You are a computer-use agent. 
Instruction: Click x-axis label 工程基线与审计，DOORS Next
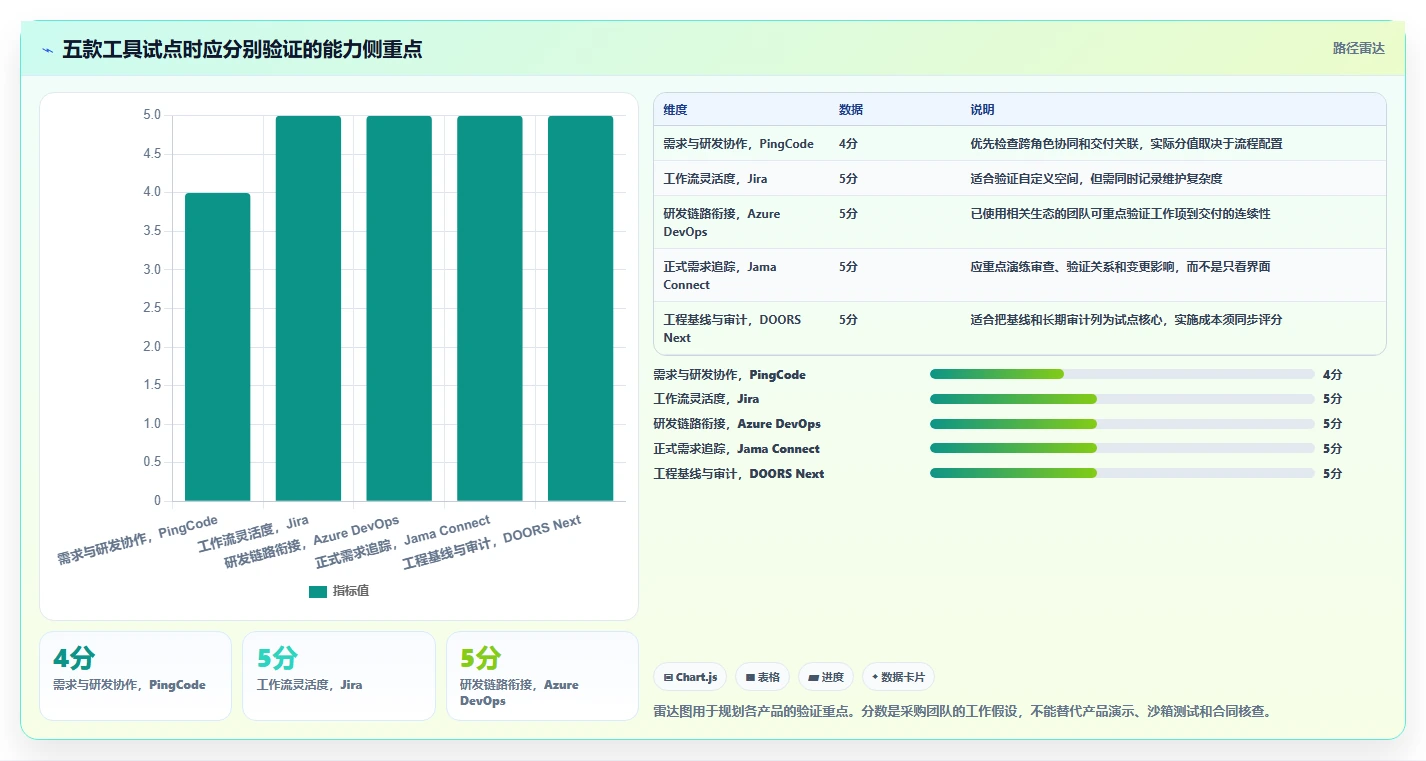pos(492,544)
